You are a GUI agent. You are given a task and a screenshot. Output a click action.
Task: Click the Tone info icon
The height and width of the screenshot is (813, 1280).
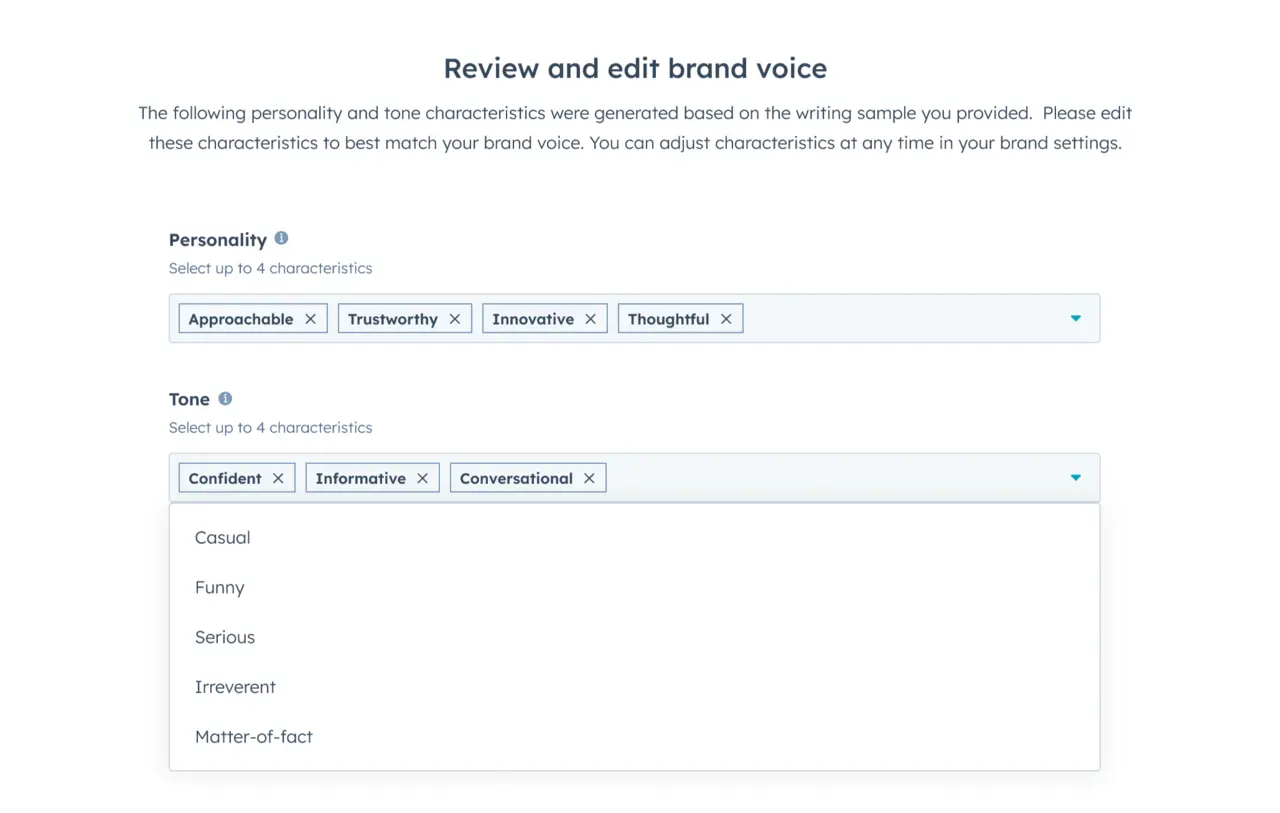click(x=224, y=398)
